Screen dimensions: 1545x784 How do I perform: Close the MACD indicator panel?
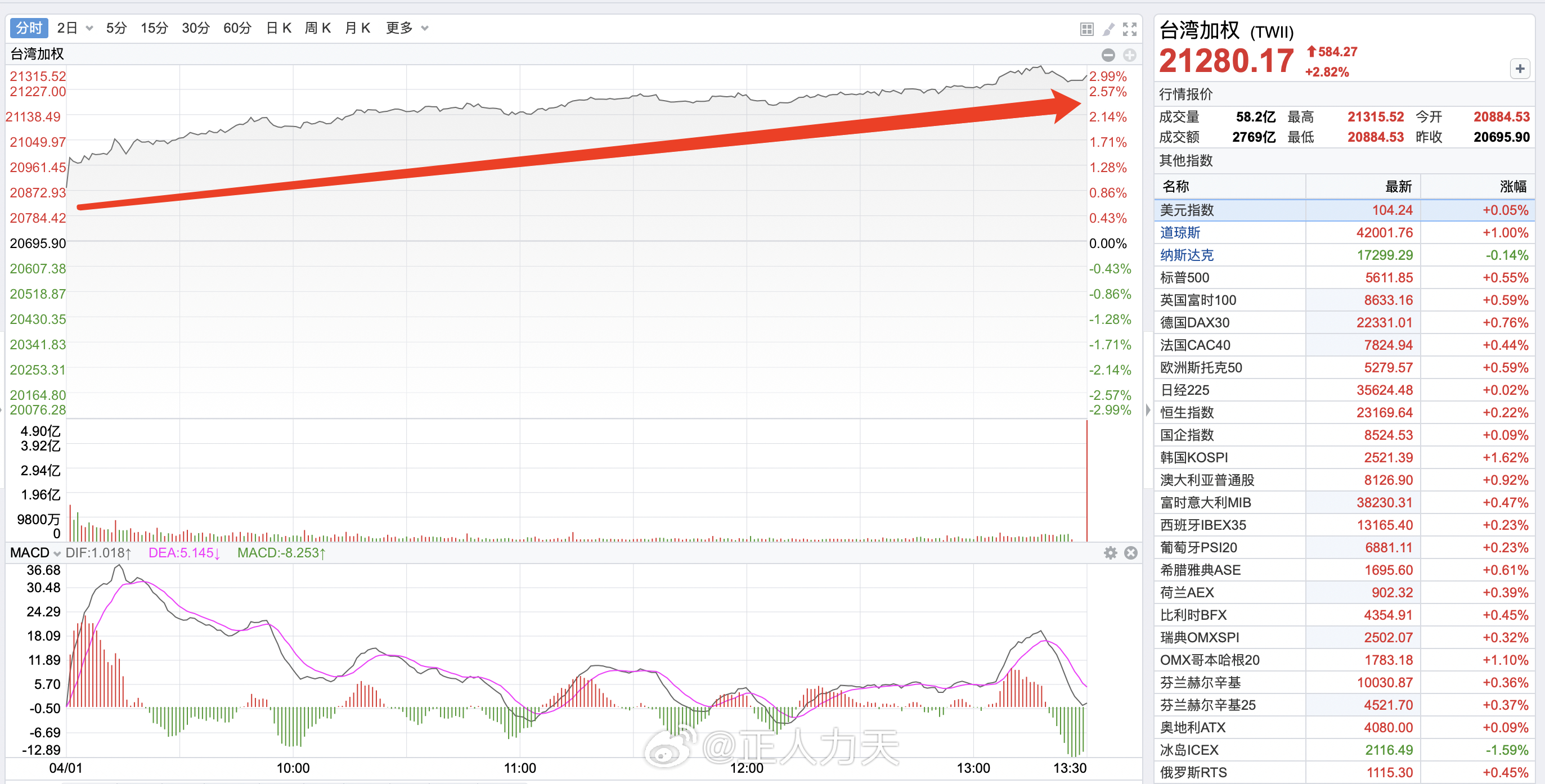click(1130, 553)
